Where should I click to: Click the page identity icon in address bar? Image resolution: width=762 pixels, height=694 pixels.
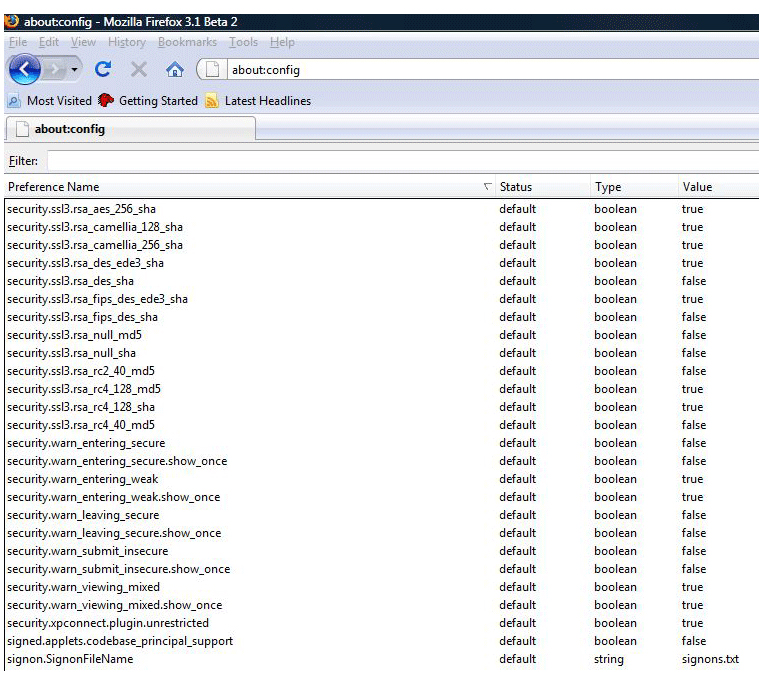[214, 70]
